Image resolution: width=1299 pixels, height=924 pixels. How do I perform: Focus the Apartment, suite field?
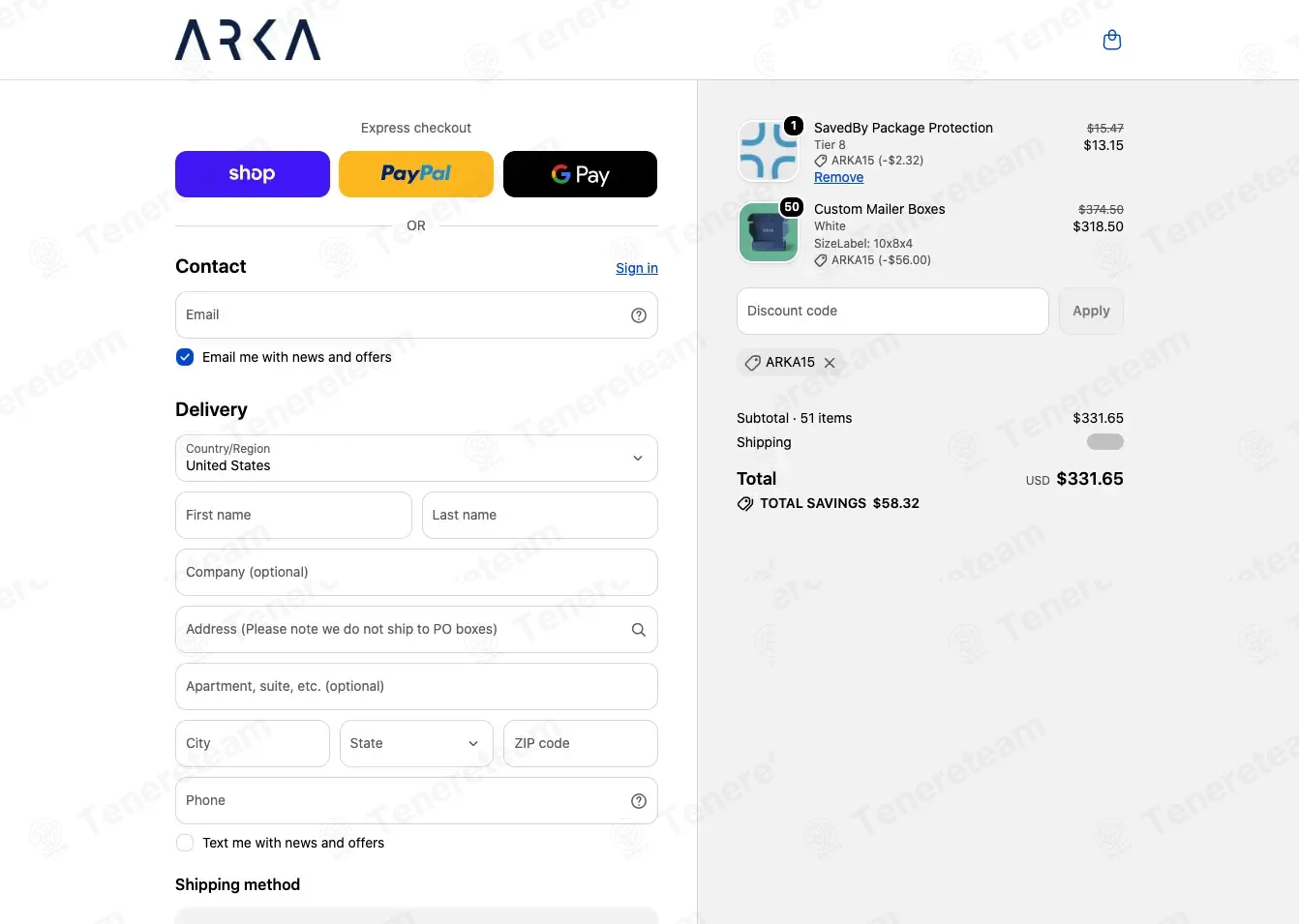coord(416,686)
